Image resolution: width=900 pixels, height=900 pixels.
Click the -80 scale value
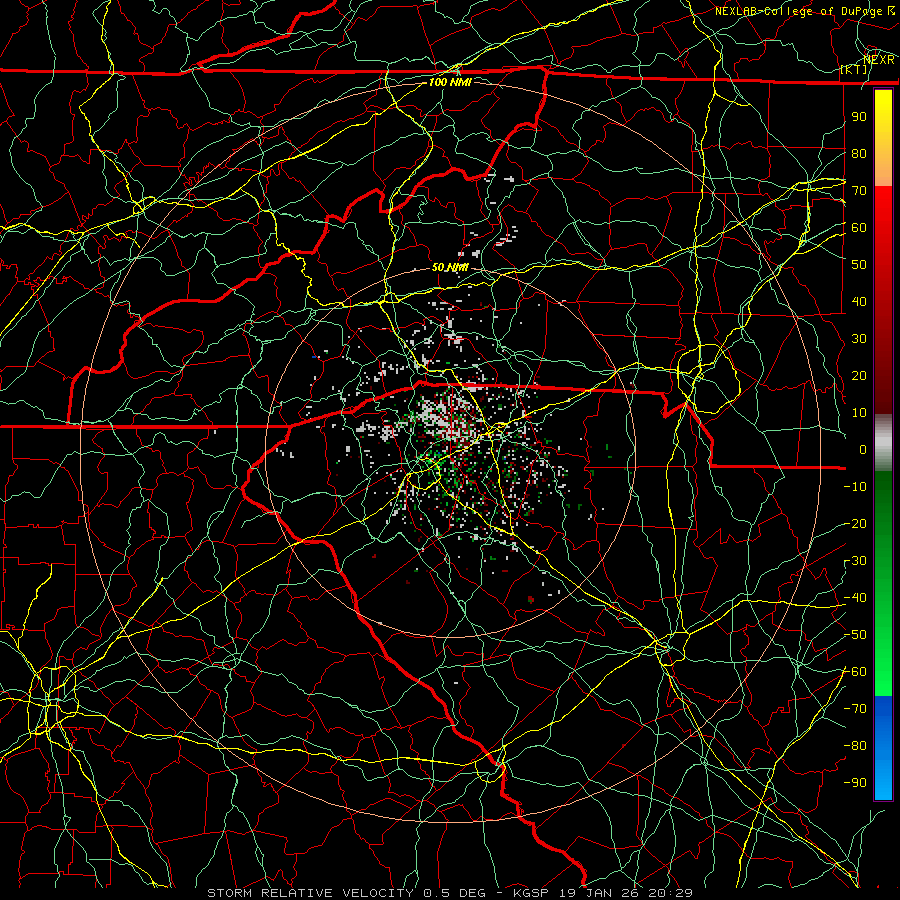coord(855,746)
